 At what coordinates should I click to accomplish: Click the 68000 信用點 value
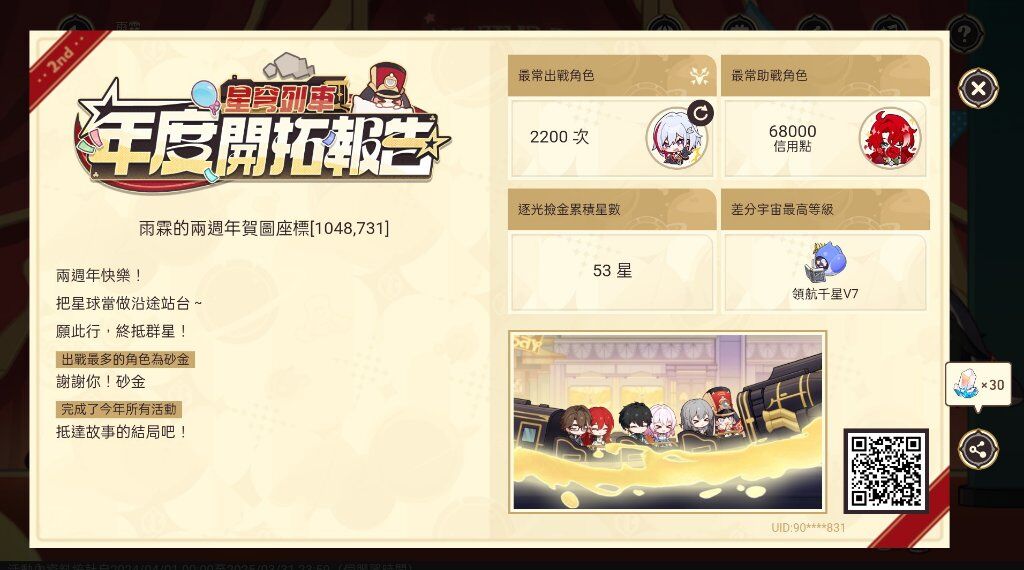click(x=792, y=138)
